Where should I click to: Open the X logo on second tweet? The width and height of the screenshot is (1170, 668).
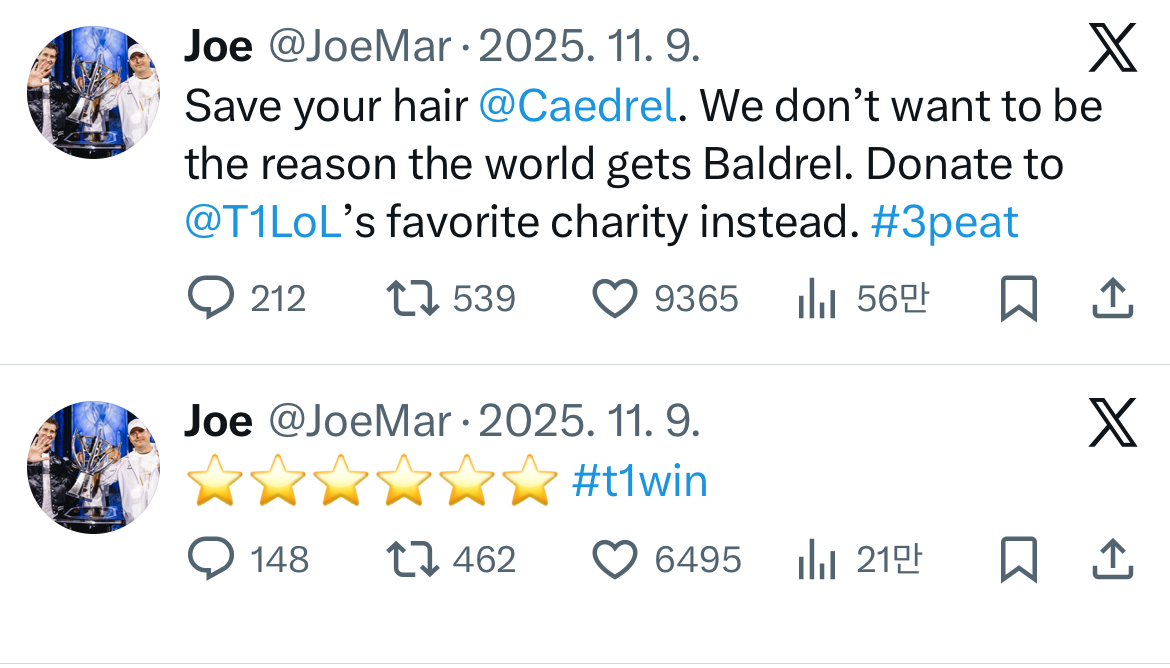(1112, 422)
